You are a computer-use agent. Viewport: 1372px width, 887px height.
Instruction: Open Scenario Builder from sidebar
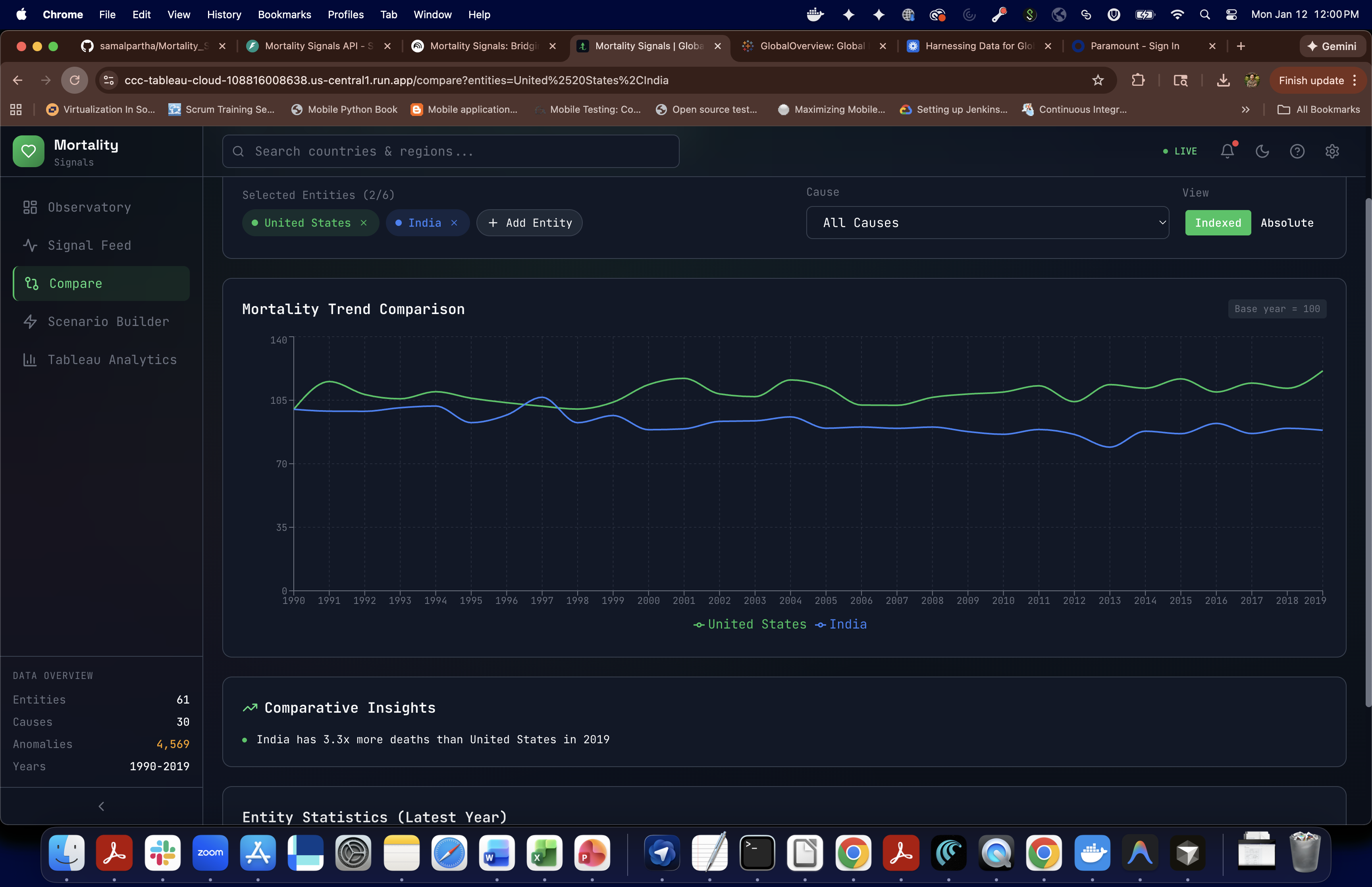(x=108, y=321)
